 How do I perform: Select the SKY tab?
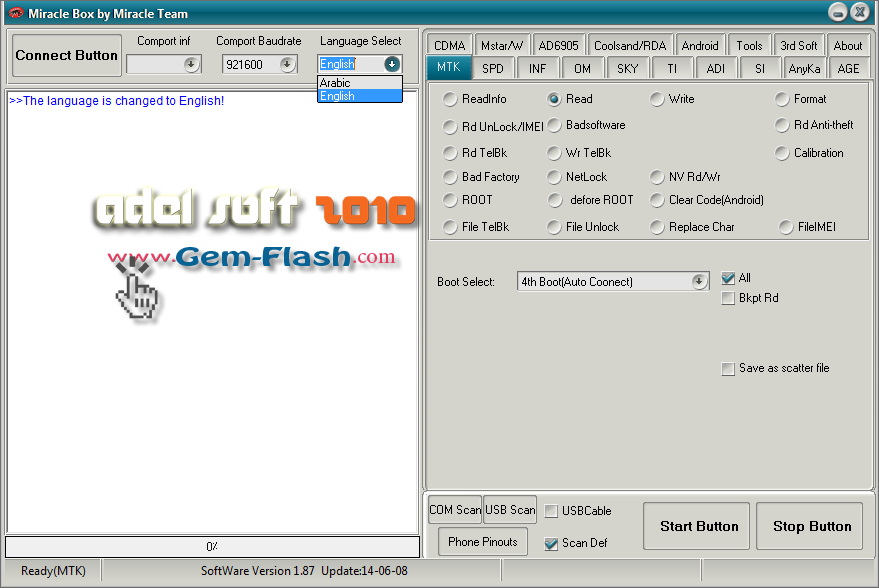[x=627, y=68]
